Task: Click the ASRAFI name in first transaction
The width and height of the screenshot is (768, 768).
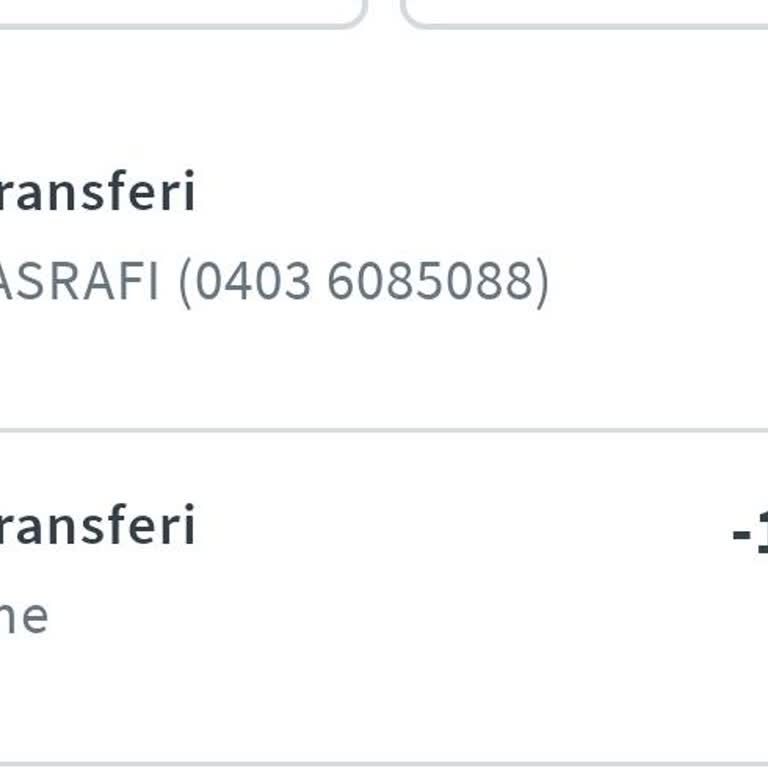Action: click(78, 282)
